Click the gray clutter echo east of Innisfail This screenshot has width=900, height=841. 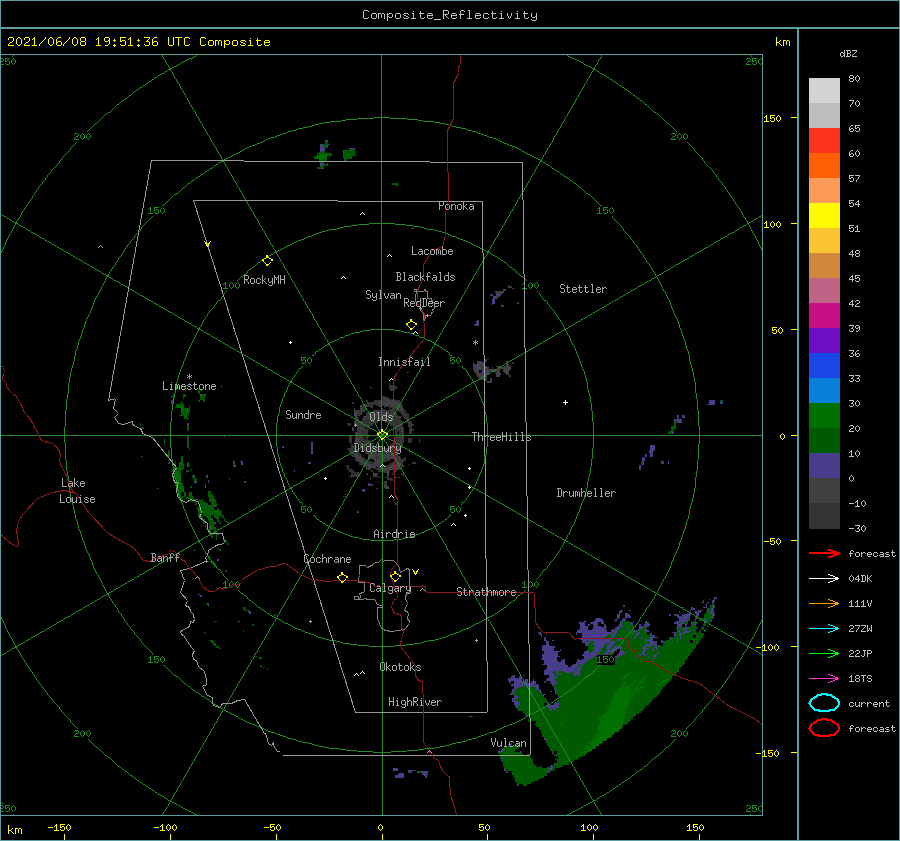[x=491, y=369]
